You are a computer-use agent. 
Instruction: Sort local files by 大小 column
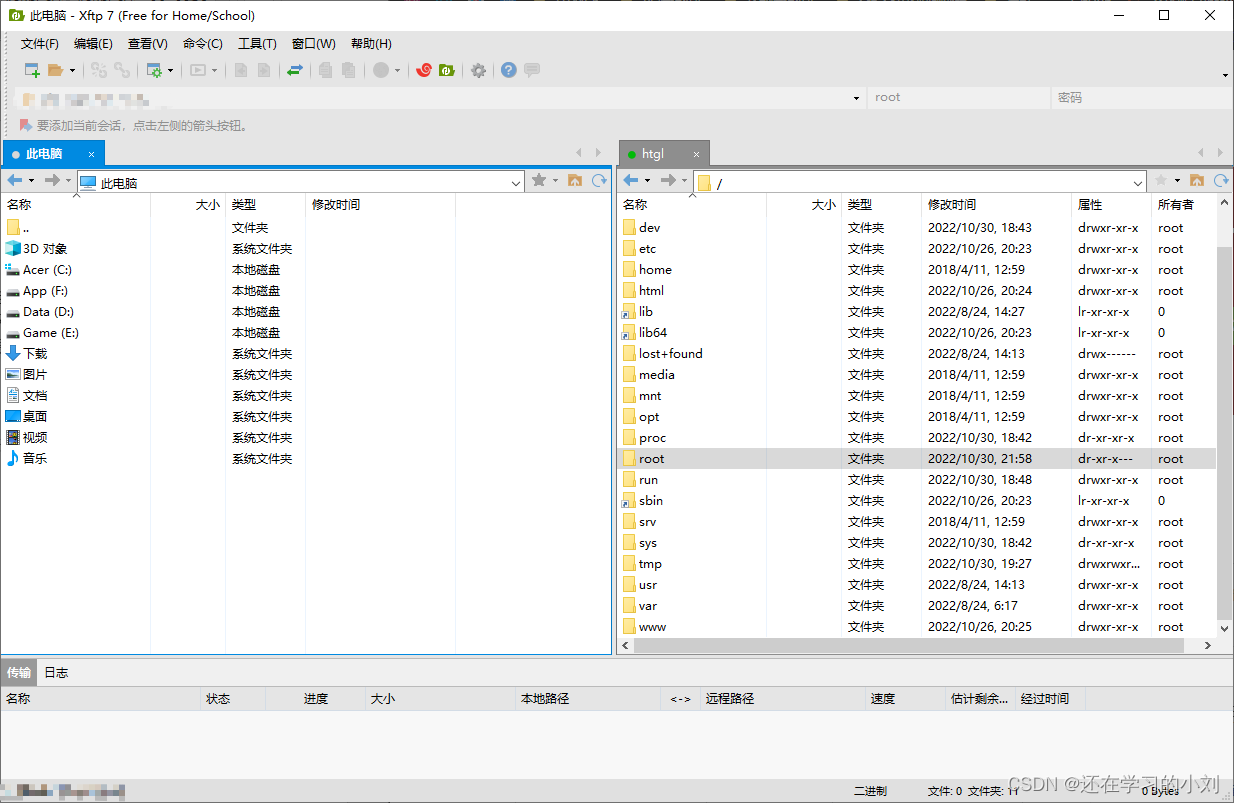point(188,204)
